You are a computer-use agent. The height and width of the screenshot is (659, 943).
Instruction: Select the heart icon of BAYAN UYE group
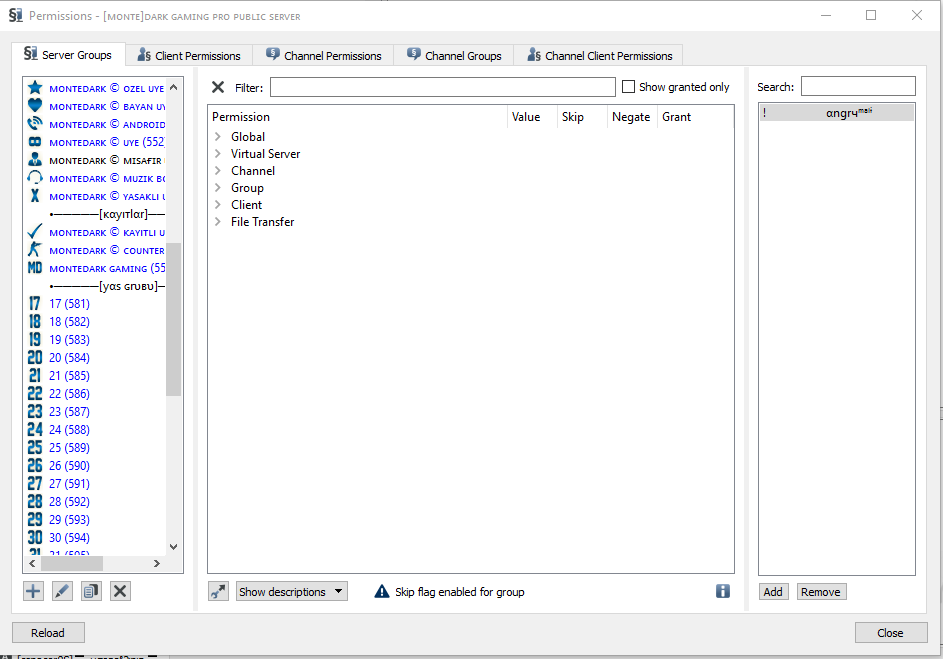point(35,106)
